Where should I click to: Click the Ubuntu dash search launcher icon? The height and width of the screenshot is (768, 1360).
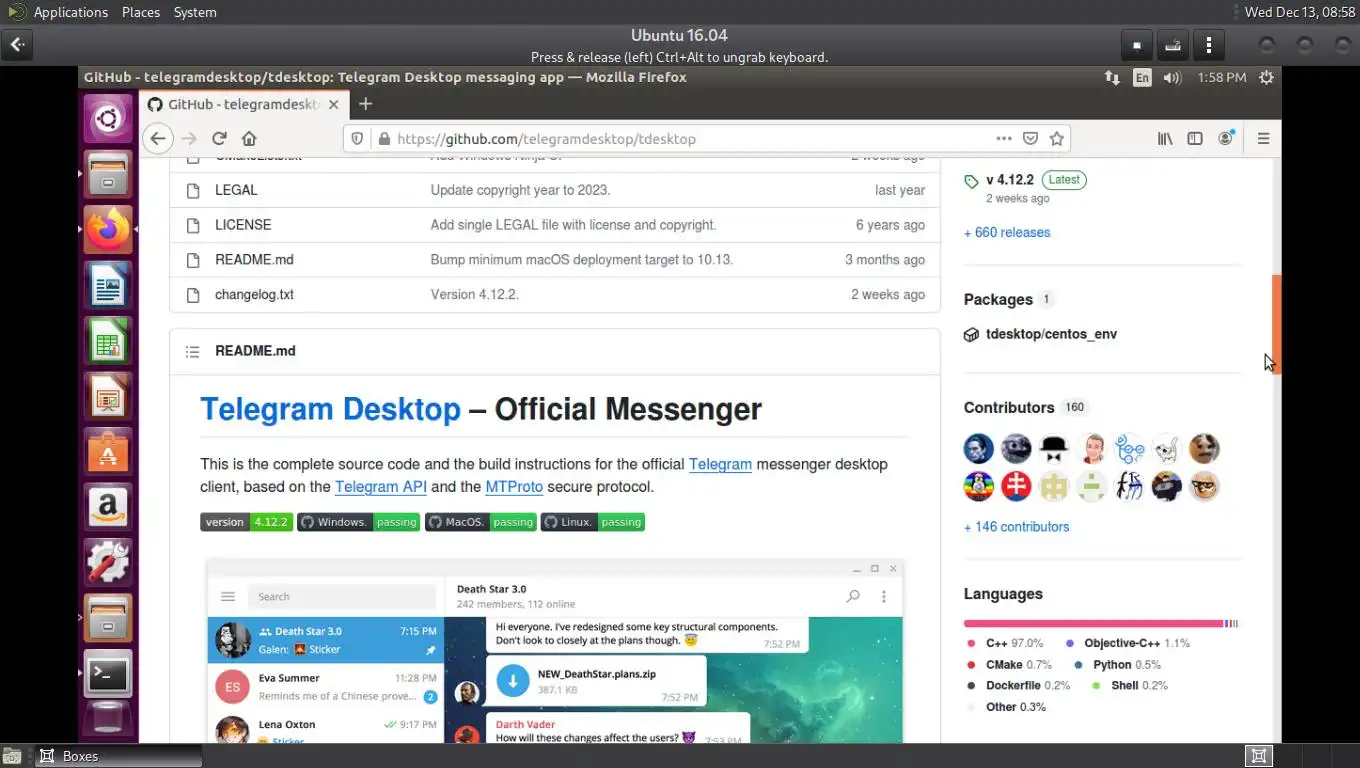point(108,120)
